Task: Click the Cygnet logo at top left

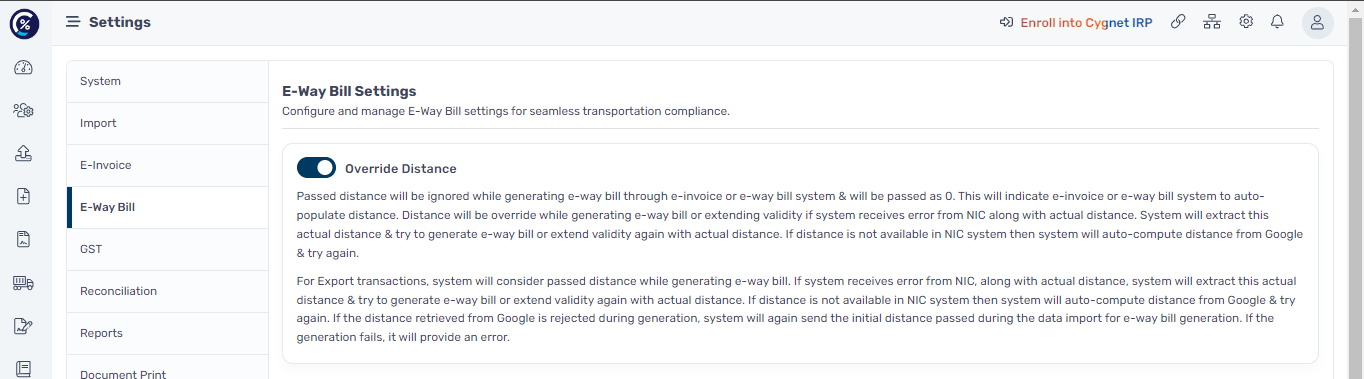Action: (x=24, y=22)
